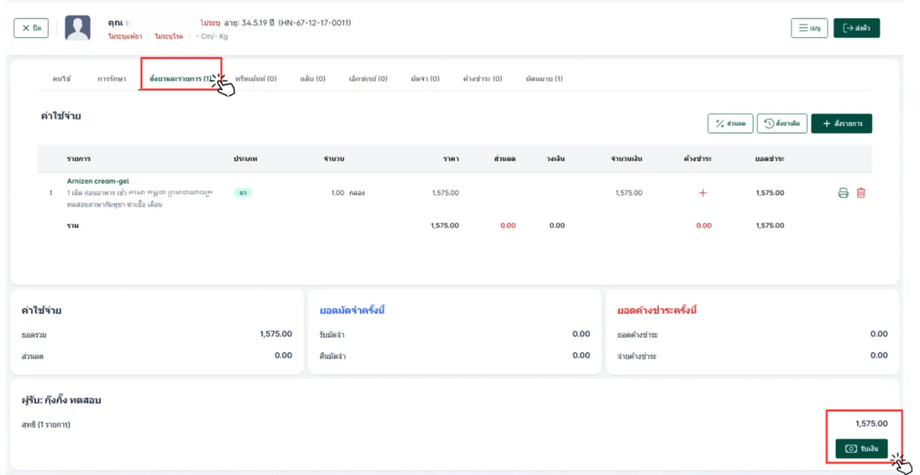Click the จำนวนเงิน column header
This screenshot has width=920, height=475.
click(626, 159)
